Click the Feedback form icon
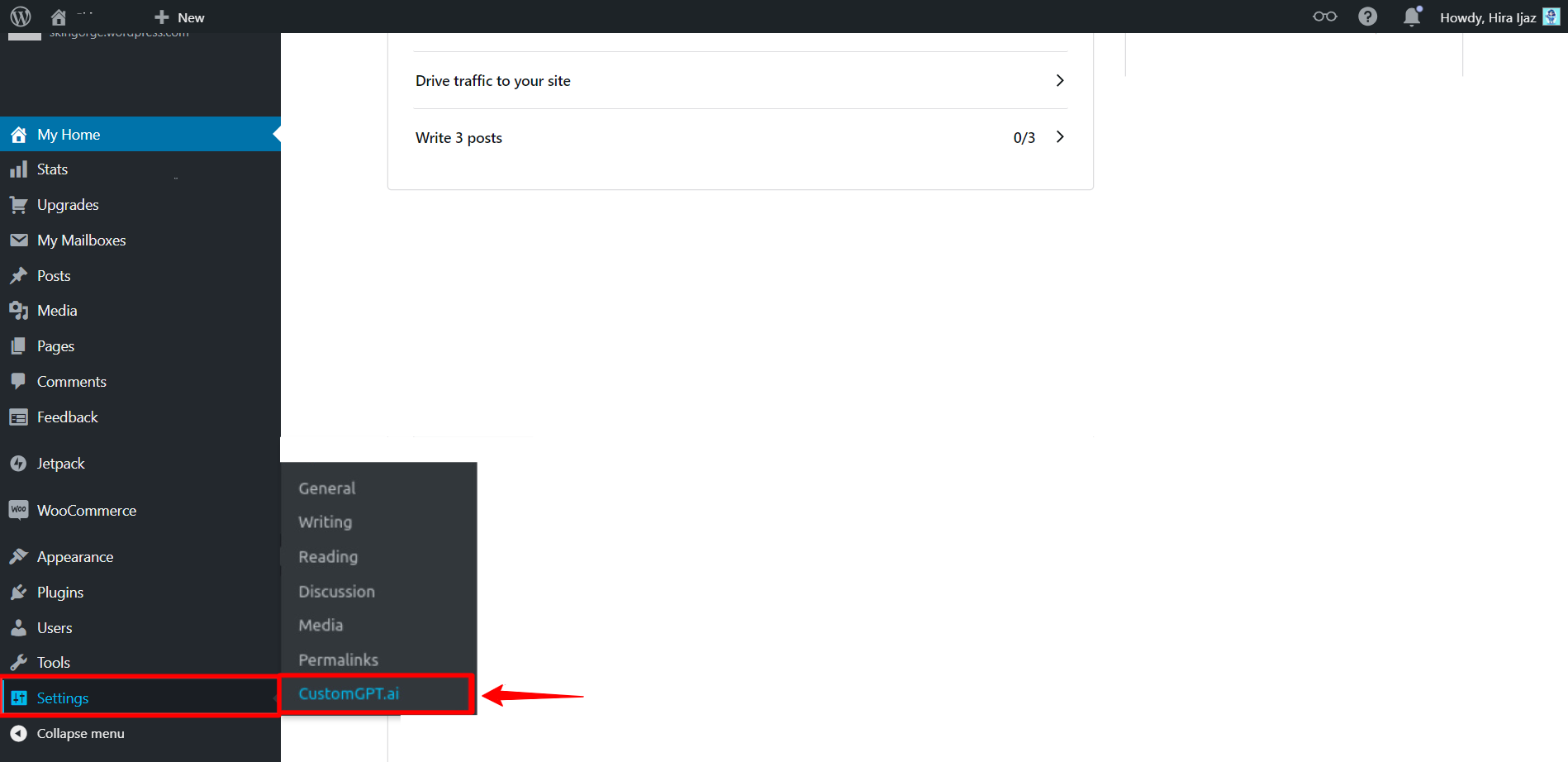 click(18, 417)
